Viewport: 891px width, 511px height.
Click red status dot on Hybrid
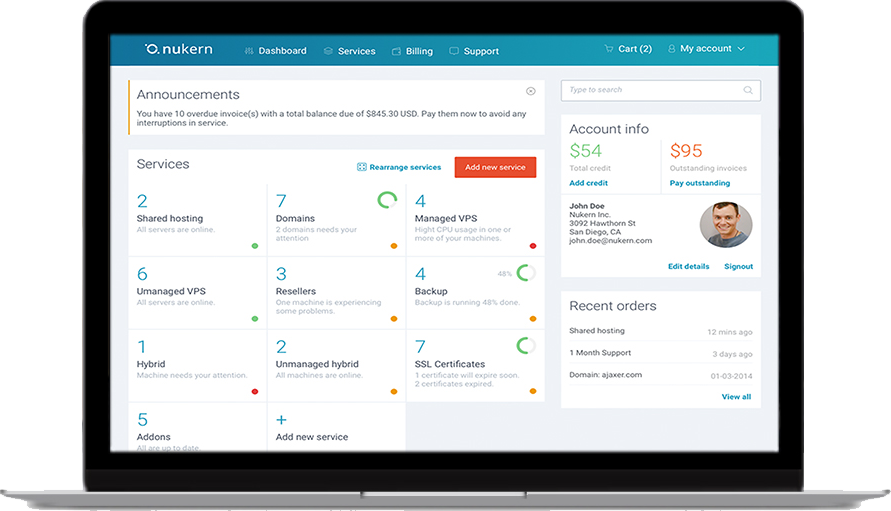coord(255,392)
